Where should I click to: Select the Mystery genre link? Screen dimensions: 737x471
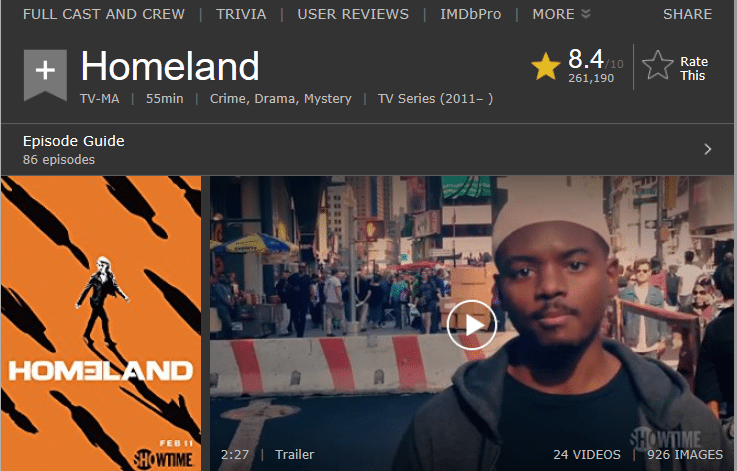[328, 99]
